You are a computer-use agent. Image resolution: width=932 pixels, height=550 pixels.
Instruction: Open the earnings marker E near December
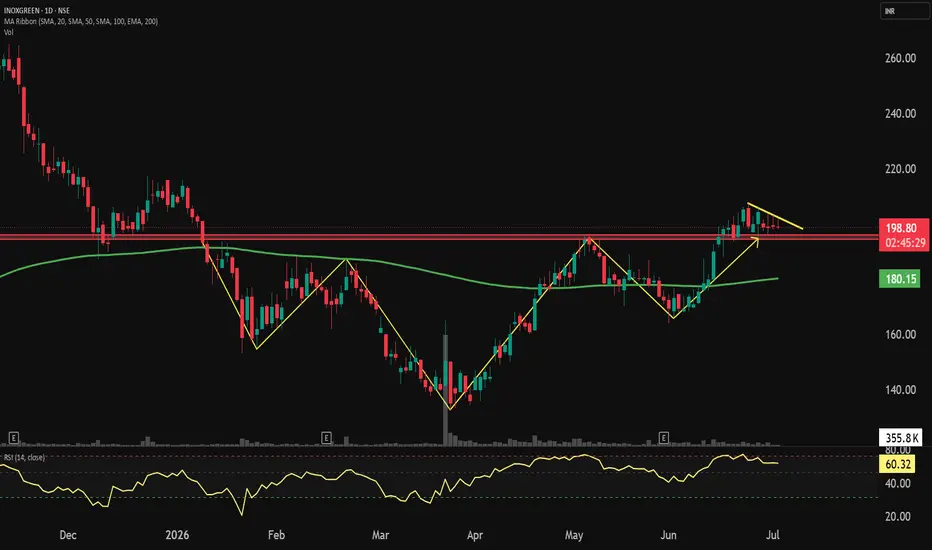pos(14,438)
